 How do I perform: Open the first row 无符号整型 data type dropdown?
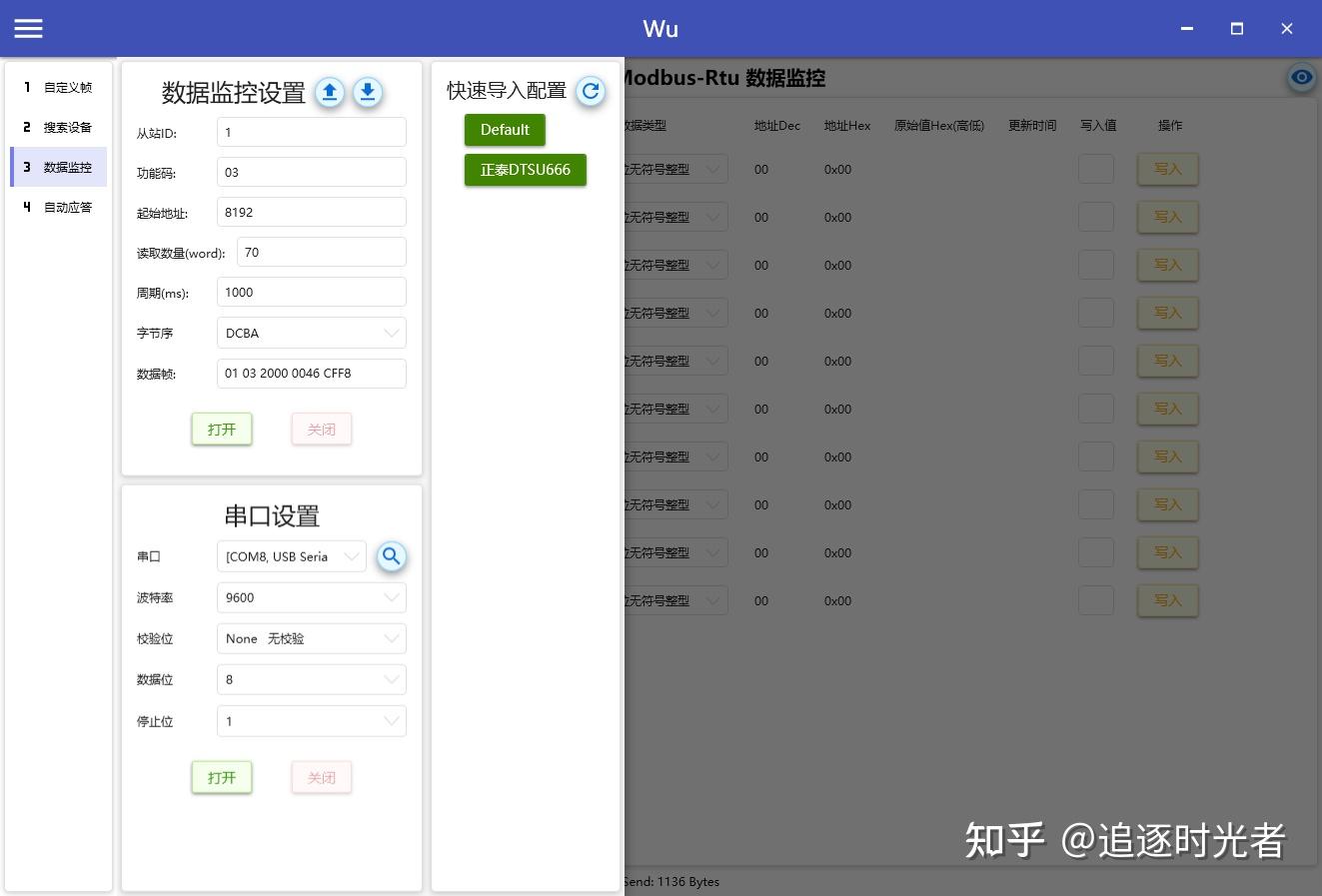712,169
